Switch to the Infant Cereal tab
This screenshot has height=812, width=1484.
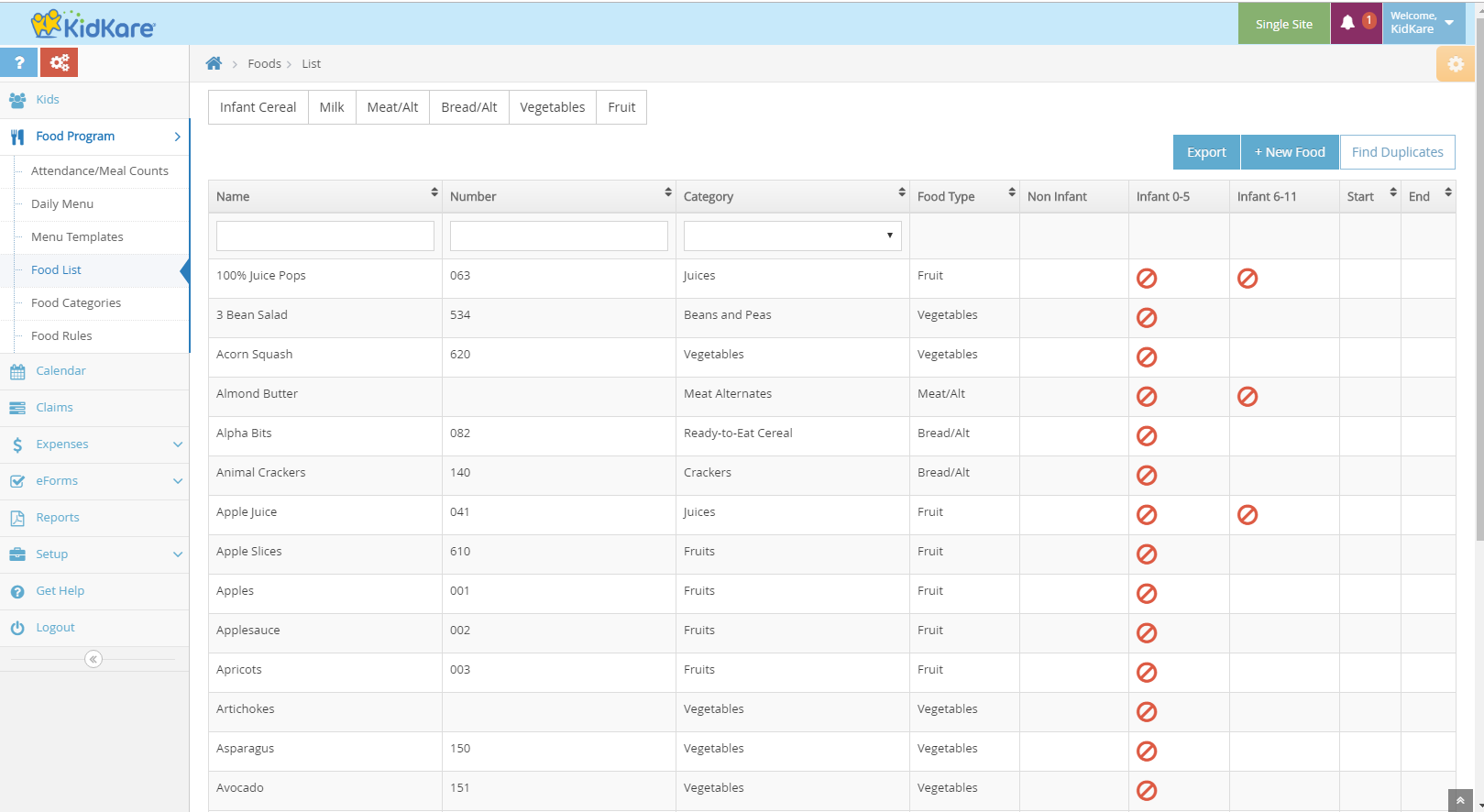click(x=258, y=107)
